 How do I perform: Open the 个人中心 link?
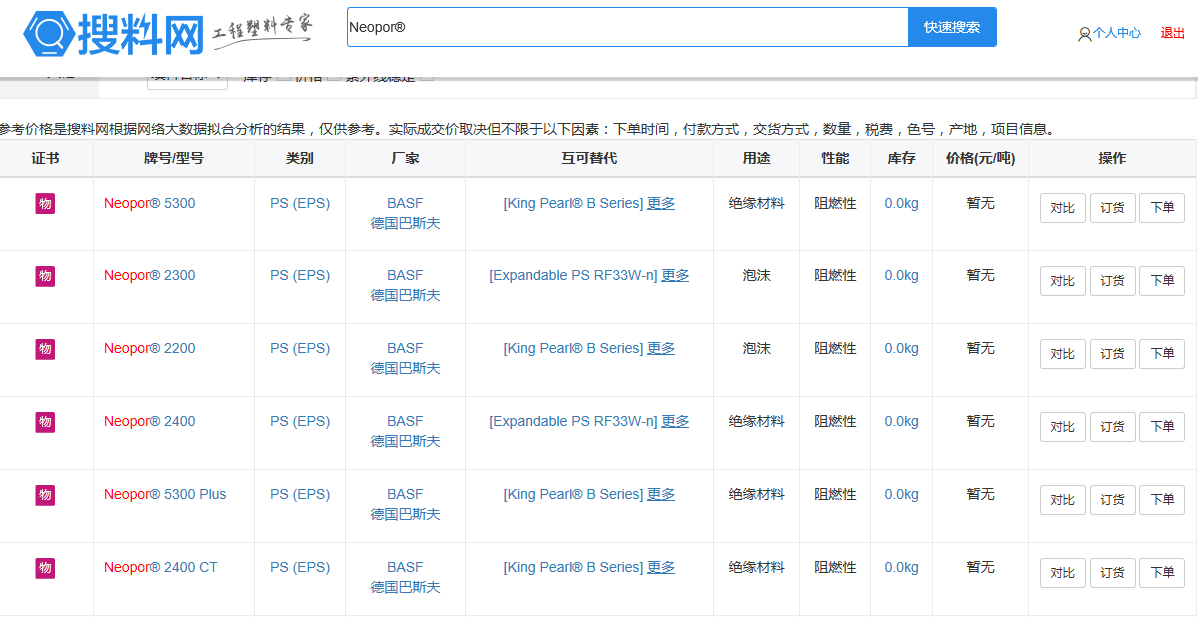[x=1116, y=33]
